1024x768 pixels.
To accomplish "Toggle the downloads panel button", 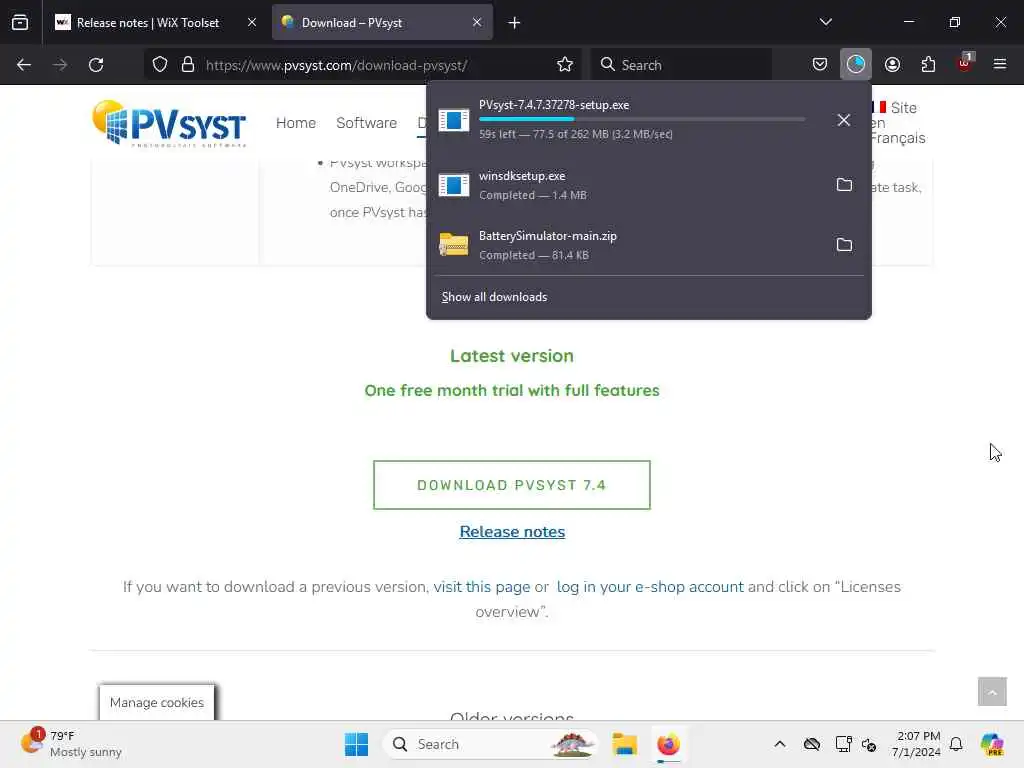I will tap(856, 64).
